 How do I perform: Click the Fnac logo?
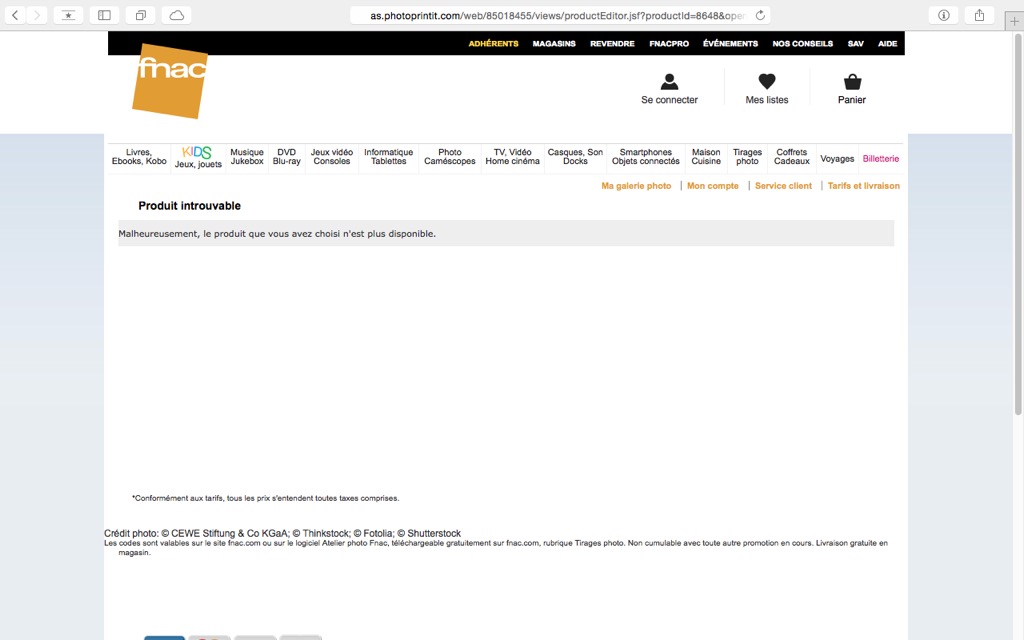click(170, 81)
